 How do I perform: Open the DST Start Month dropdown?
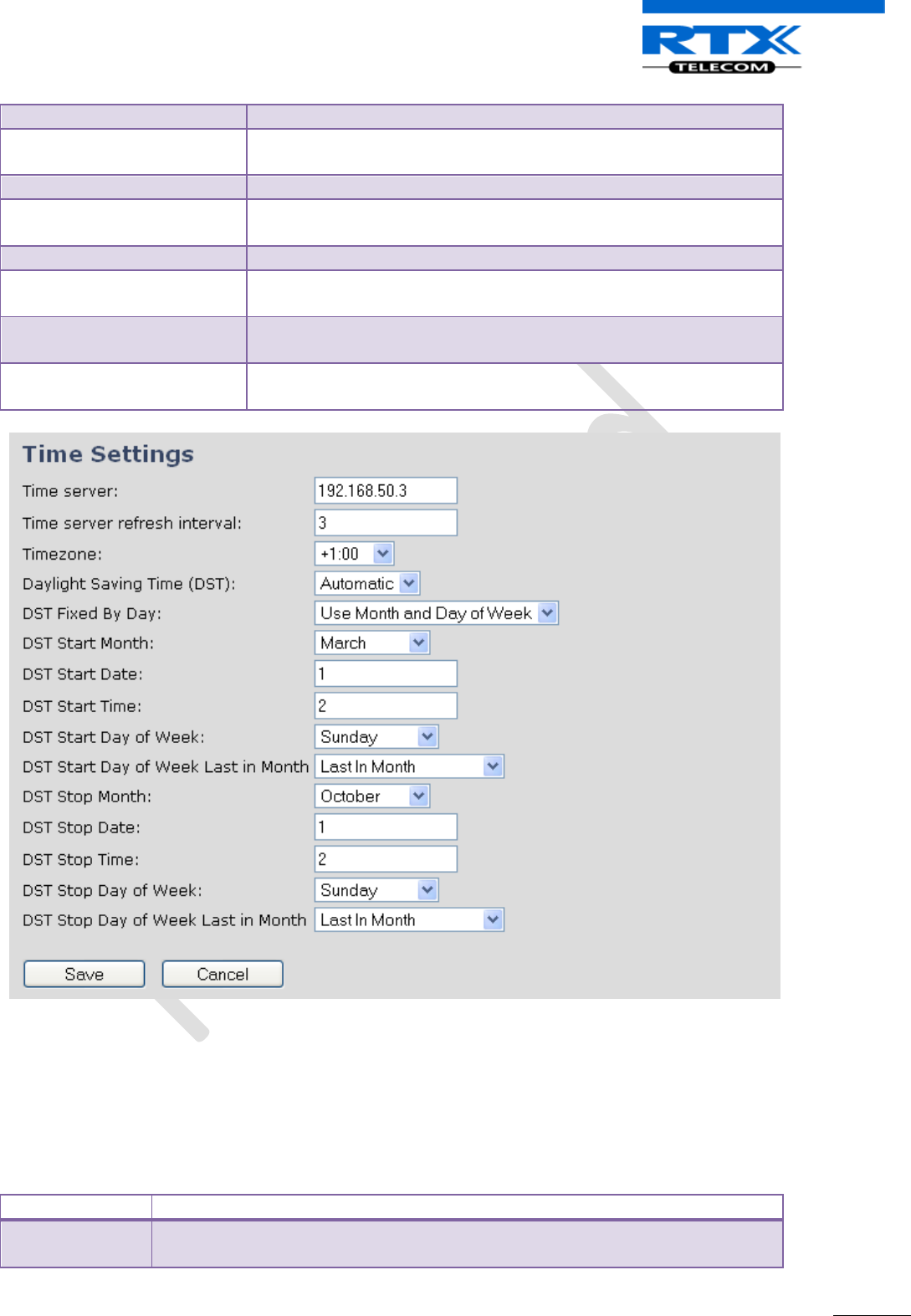371,643
